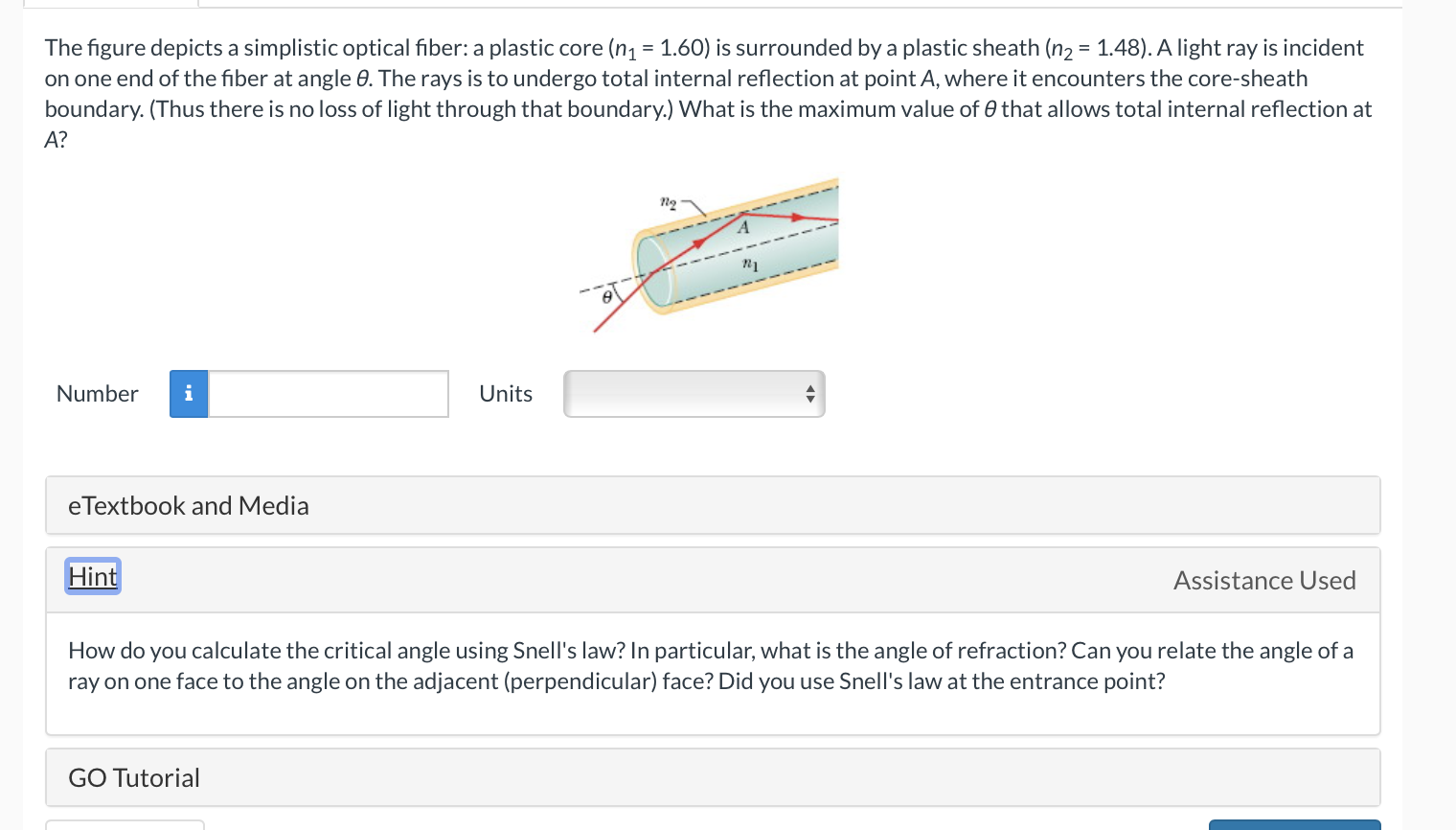Open the Units dropdown
Image resolution: width=1456 pixels, height=830 pixels.
[694, 393]
